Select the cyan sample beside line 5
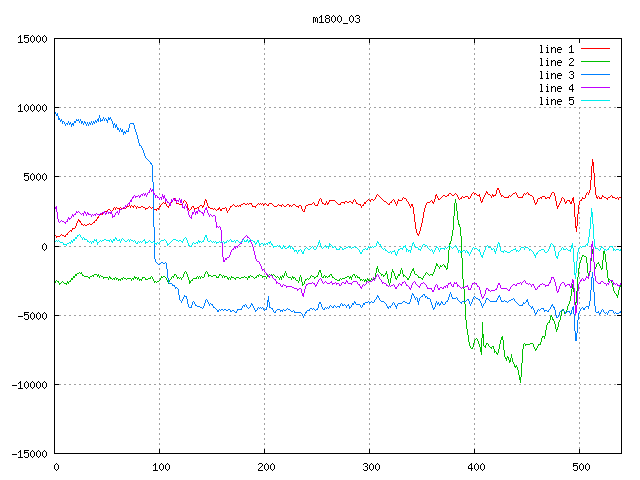 coord(595,101)
